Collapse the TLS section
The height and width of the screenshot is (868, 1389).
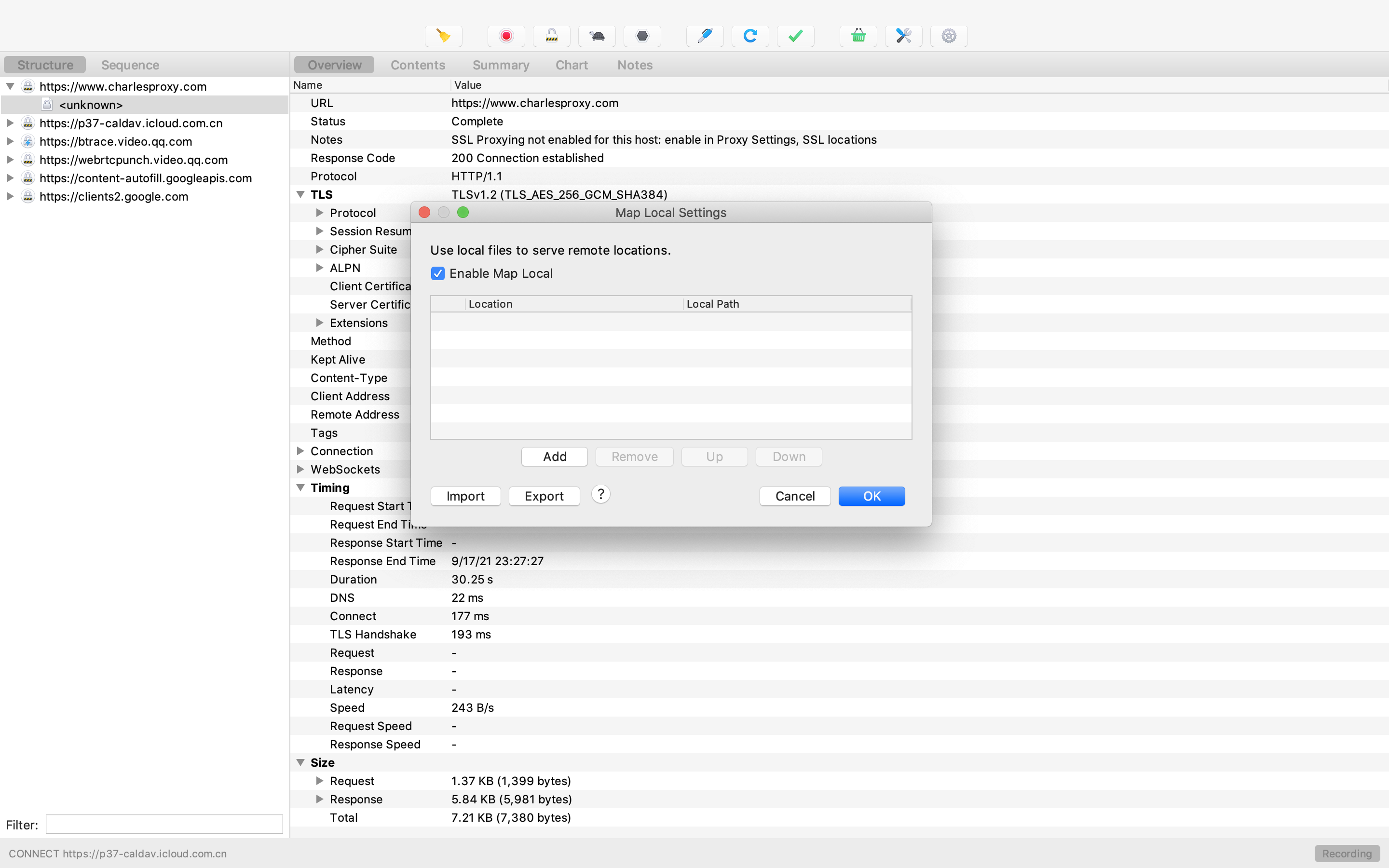coord(300,195)
